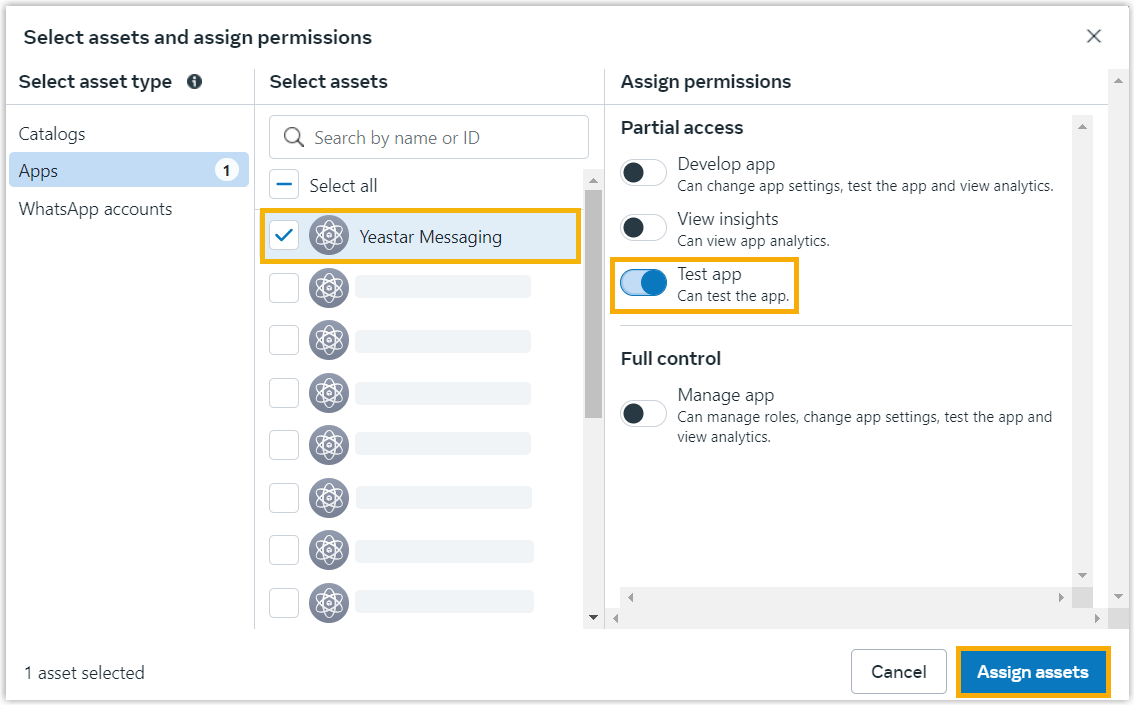Enable Manage app full control toggle
Screen dimensions: 1135x706
(x=643, y=413)
